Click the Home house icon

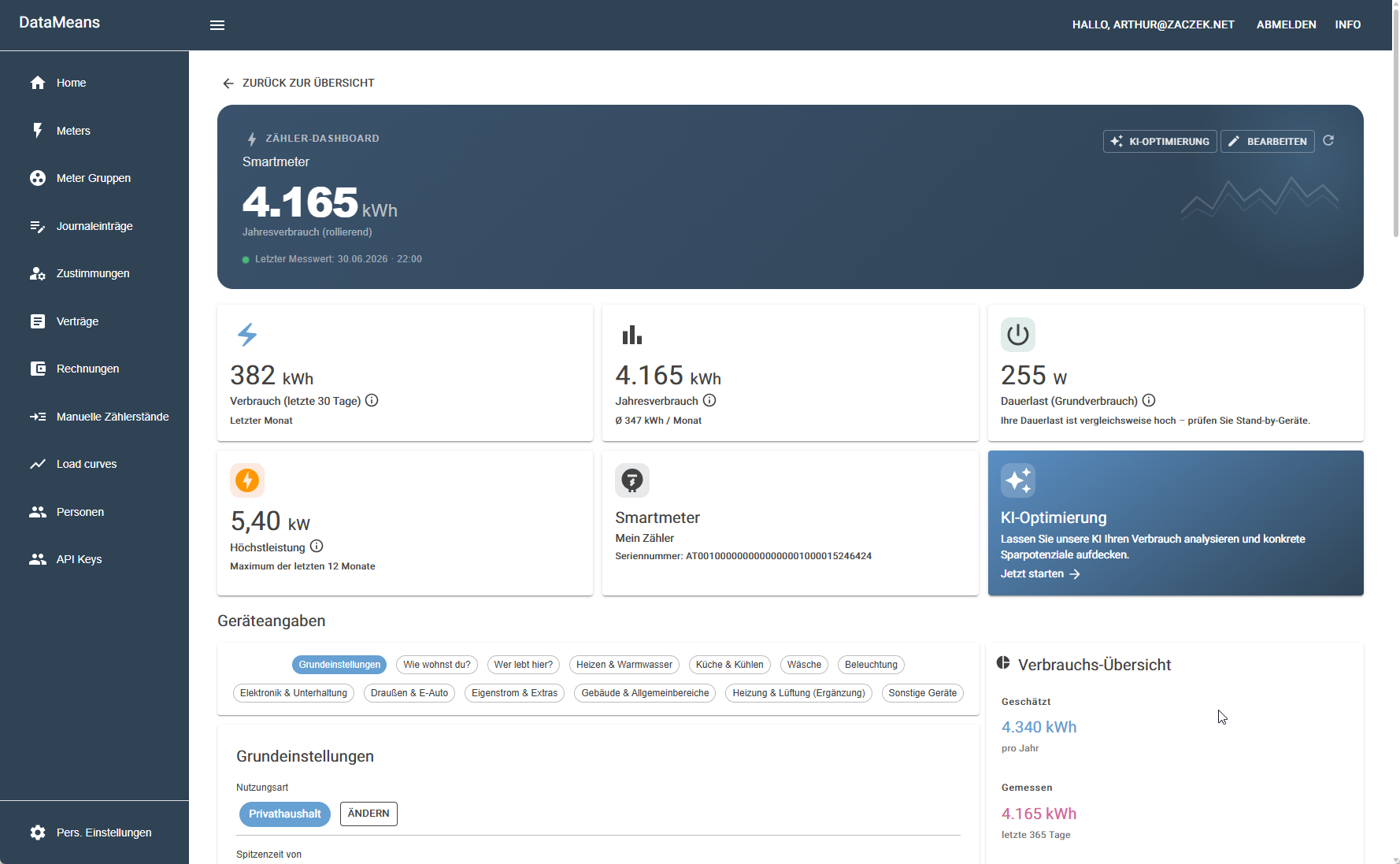coord(38,83)
